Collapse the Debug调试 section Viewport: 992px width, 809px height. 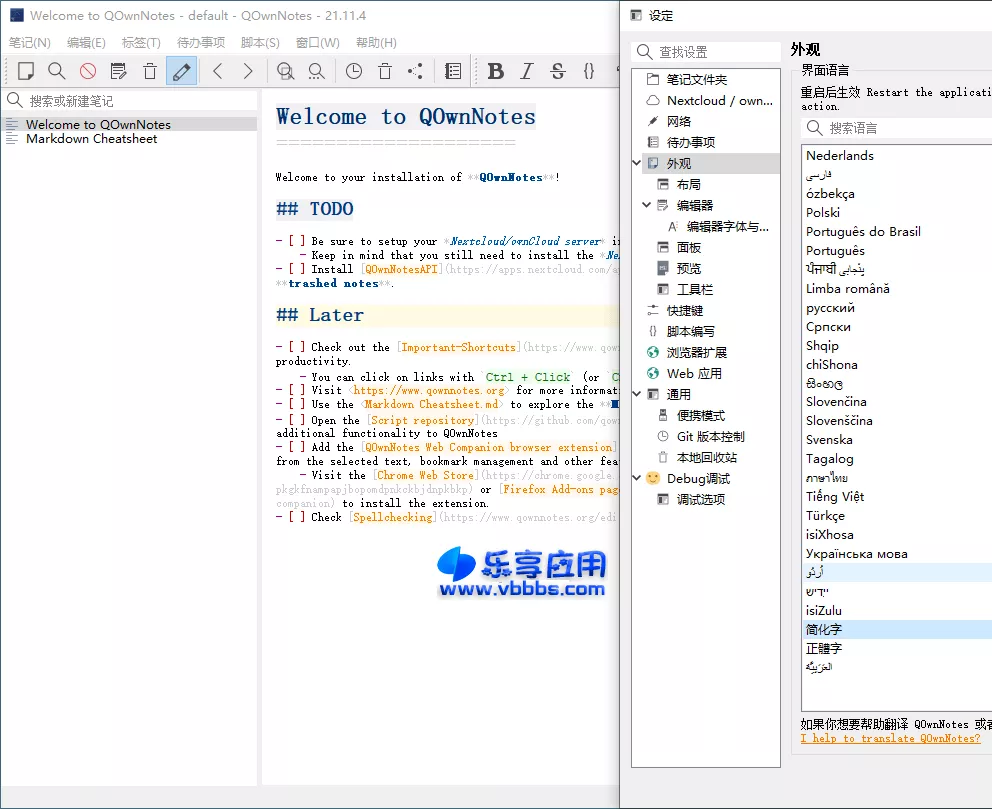(x=637, y=478)
